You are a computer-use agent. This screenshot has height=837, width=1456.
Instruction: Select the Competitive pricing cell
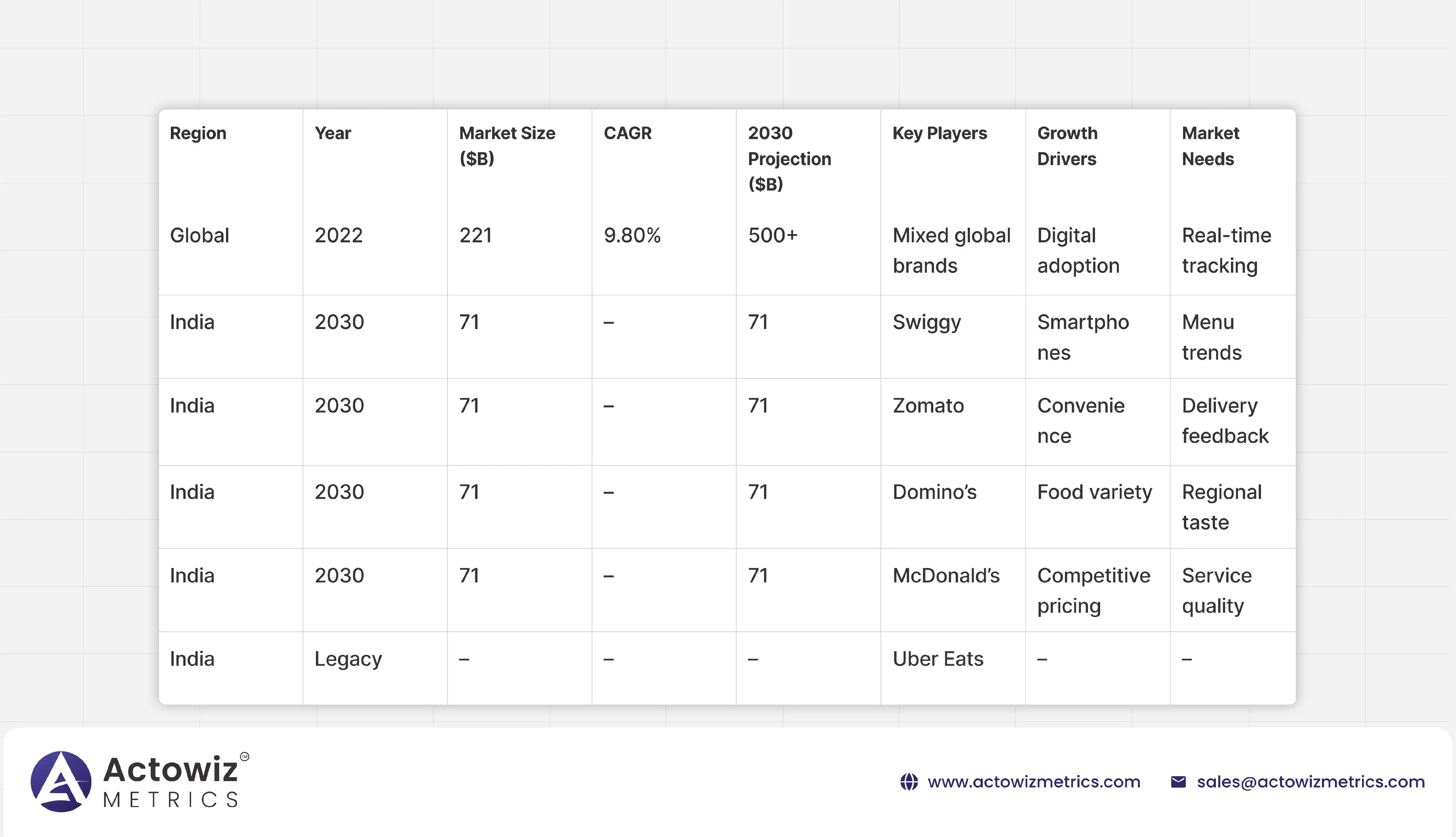coord(1093,590)
